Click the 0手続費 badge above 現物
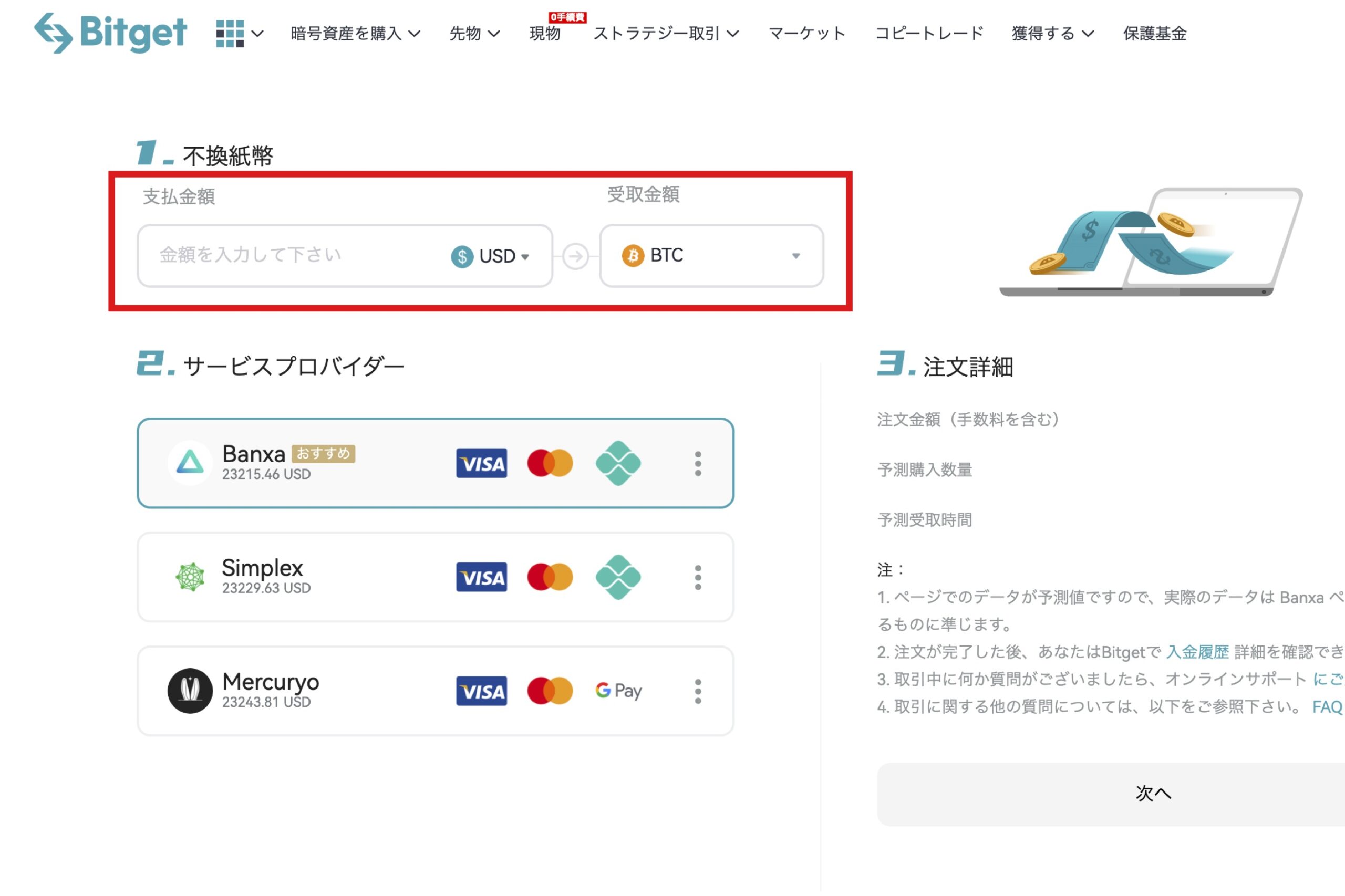This screenshot has width=1345, height=896. [567, 17]
